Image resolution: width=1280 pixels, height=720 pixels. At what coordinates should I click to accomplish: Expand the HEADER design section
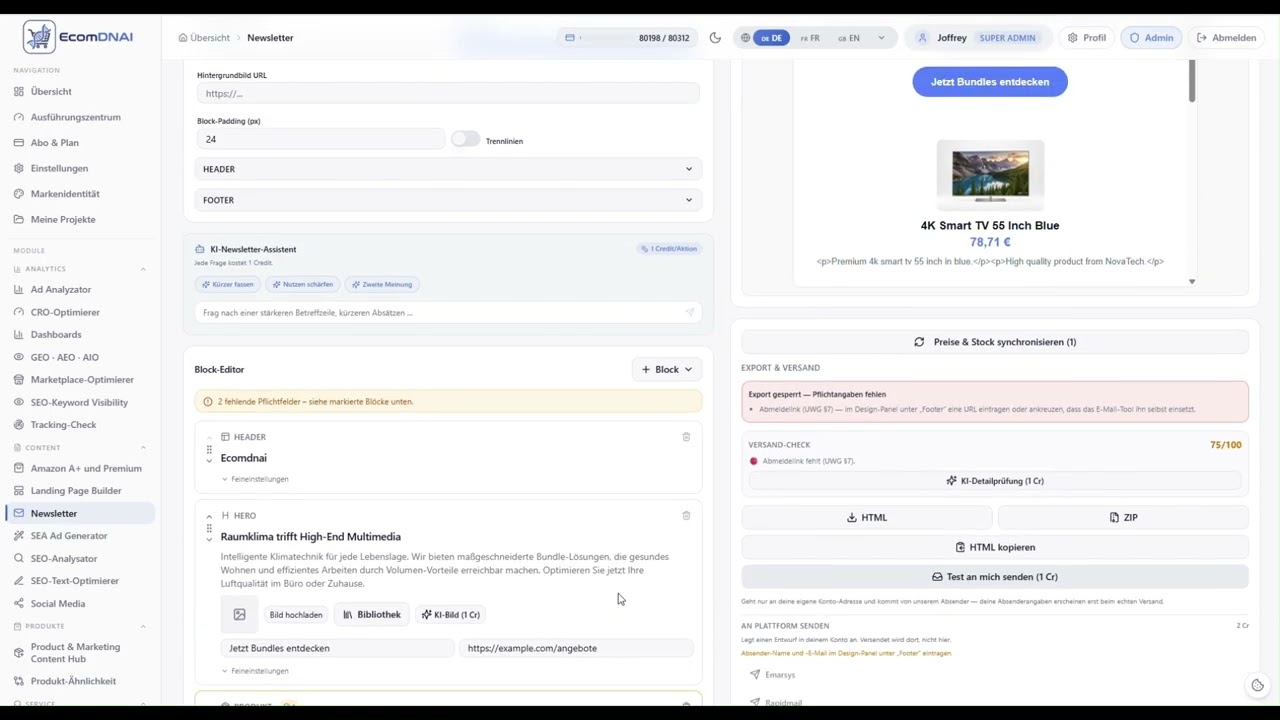coord(447,169)
